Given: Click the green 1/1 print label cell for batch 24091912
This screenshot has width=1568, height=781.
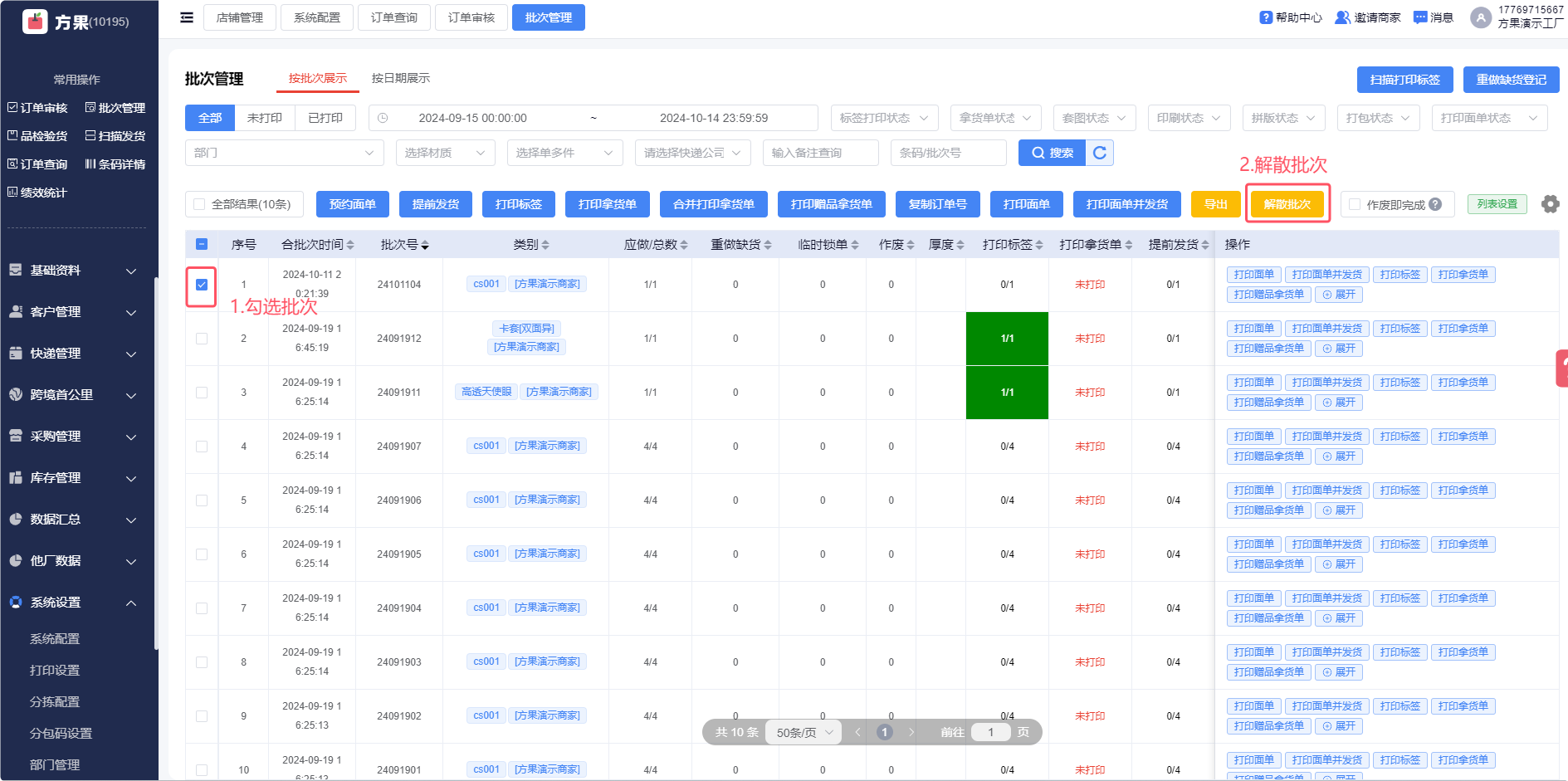Looking at the screenshot, I should click(1007, 339).
